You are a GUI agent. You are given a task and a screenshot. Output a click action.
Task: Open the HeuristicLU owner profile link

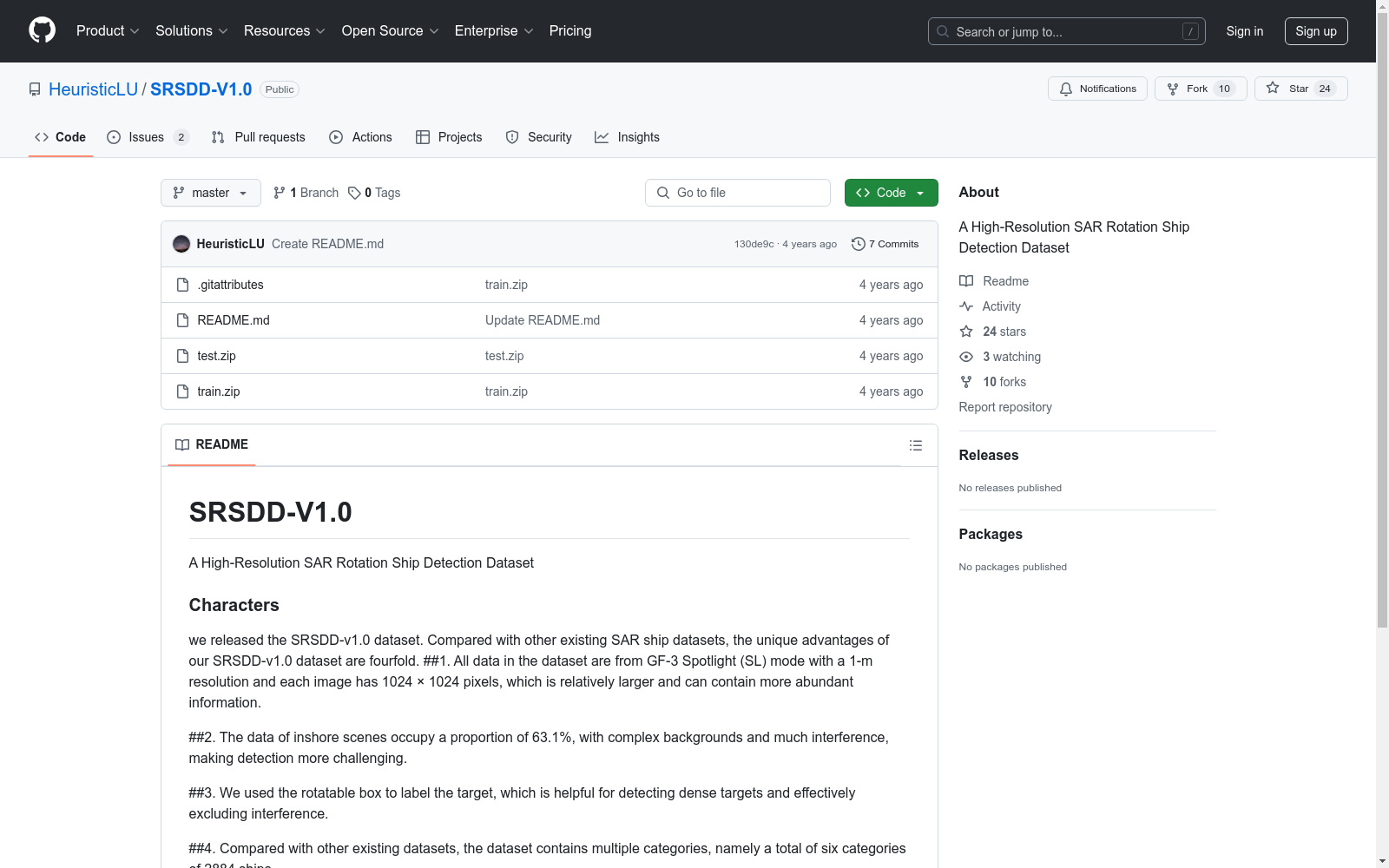[x=93, y=89]
